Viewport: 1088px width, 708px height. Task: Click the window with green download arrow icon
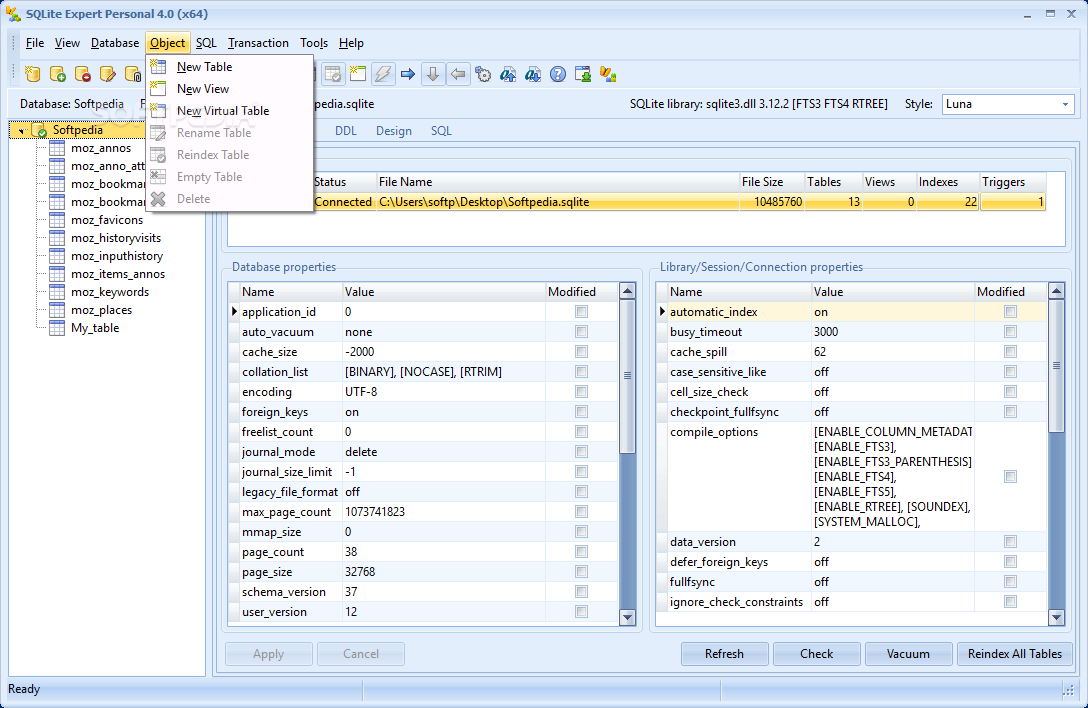583,74
